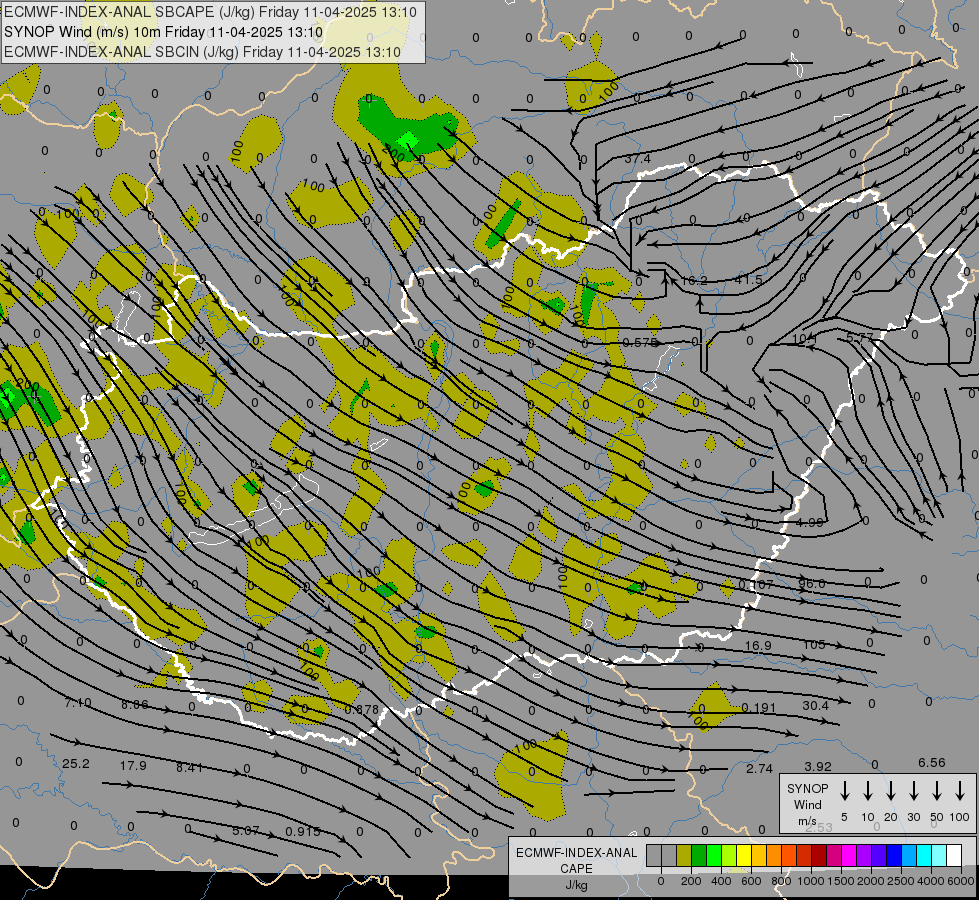Select the SBCAPE title line at top
Screen dimensions: 979x900
click(210, 12)
